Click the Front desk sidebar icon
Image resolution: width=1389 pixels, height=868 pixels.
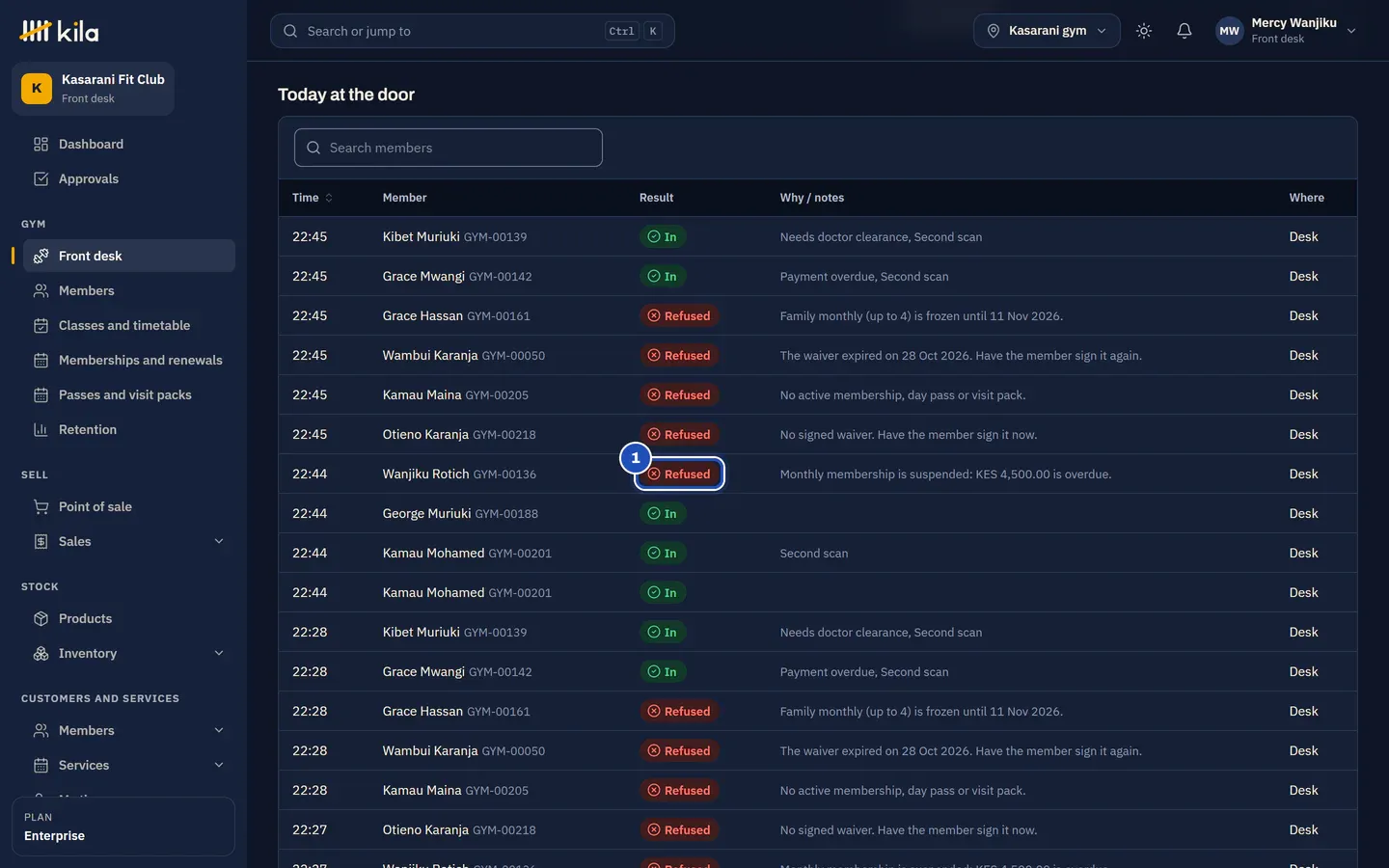pyautogui.click(x=41, y=257)
